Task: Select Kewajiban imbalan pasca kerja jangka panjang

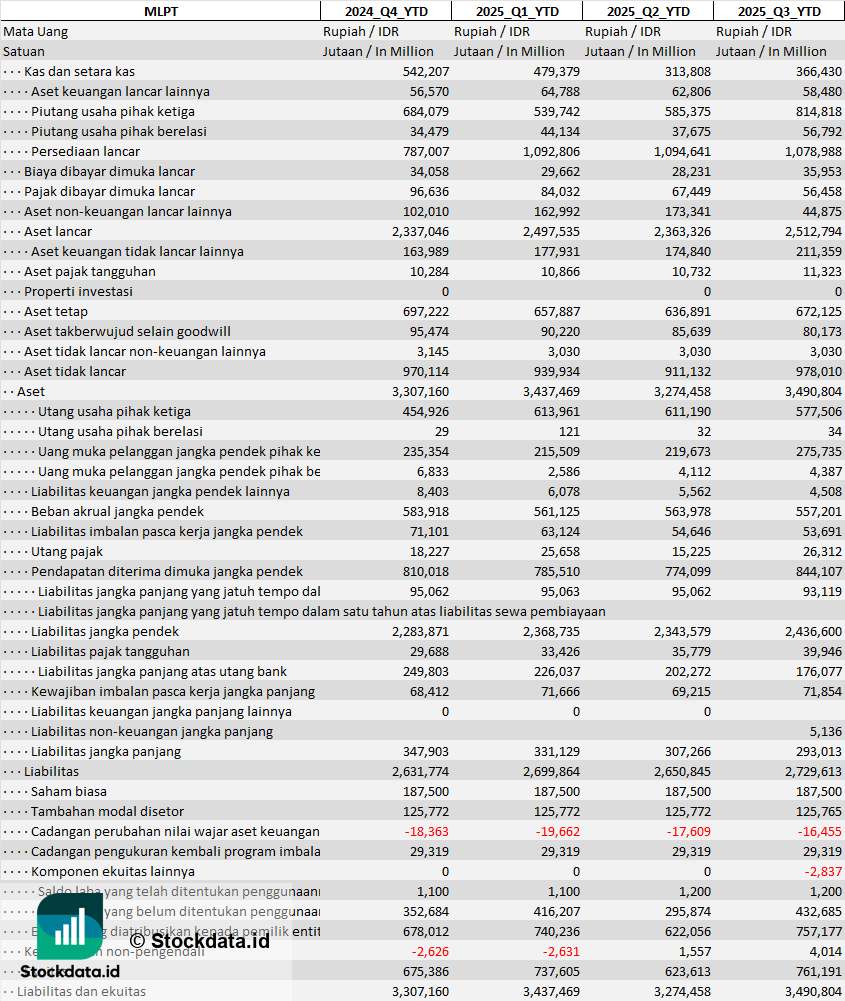Action: (x=173, y=691)
